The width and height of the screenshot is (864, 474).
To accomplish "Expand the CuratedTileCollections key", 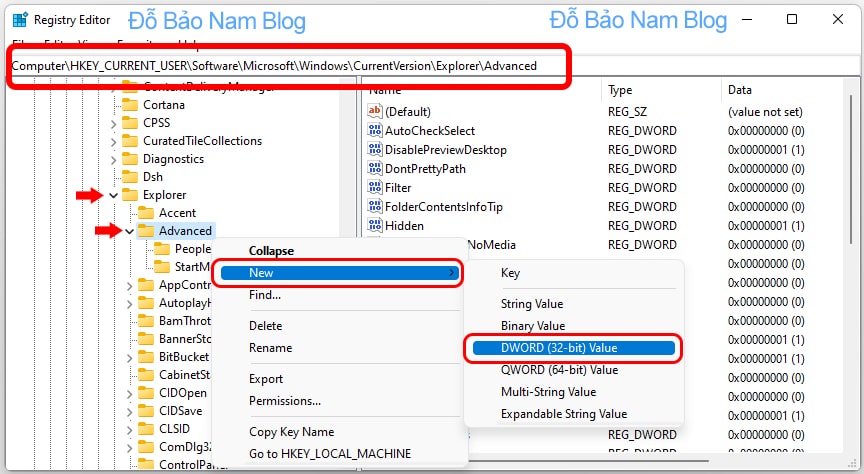I will pyautogui.click(x=114, y=142).
